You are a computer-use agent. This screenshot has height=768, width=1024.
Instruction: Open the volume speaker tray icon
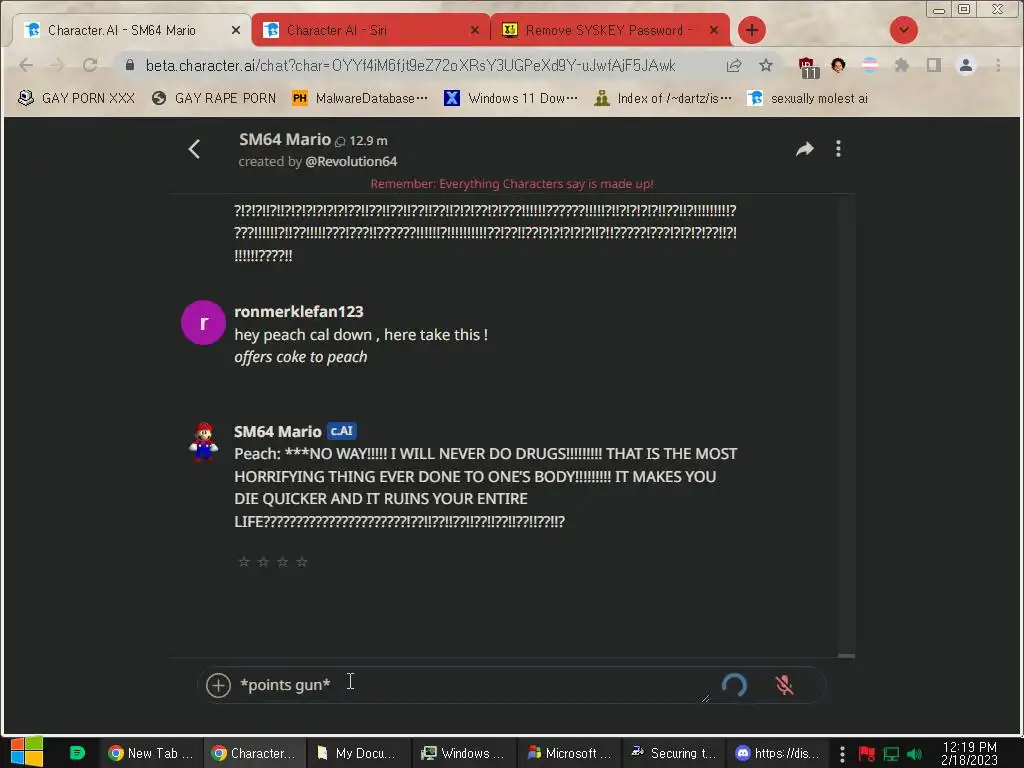pos(915,754)
